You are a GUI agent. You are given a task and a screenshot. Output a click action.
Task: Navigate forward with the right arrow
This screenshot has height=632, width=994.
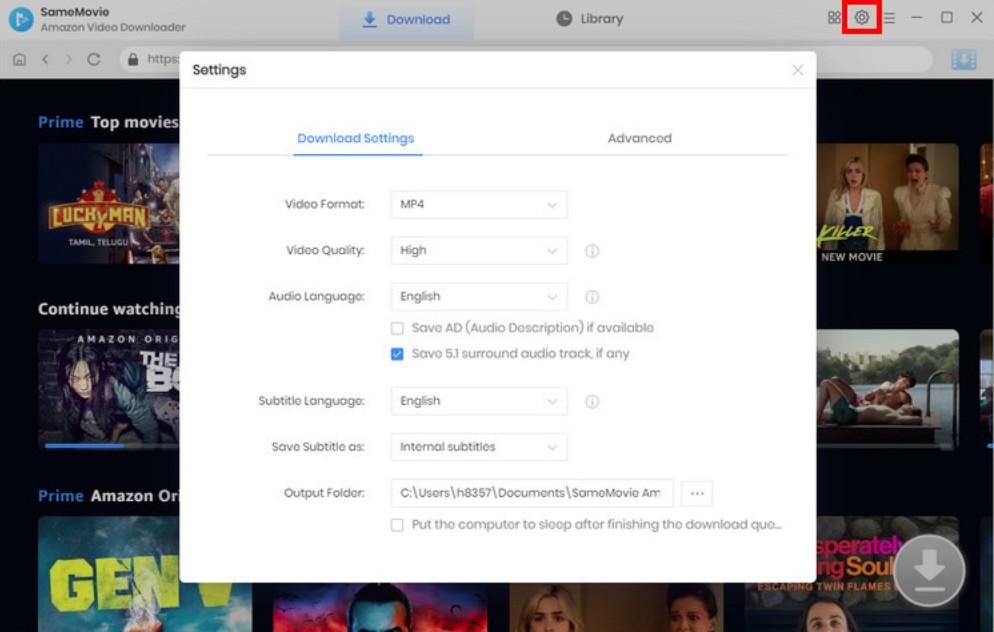pyautogui.click(x=68, y=60)
